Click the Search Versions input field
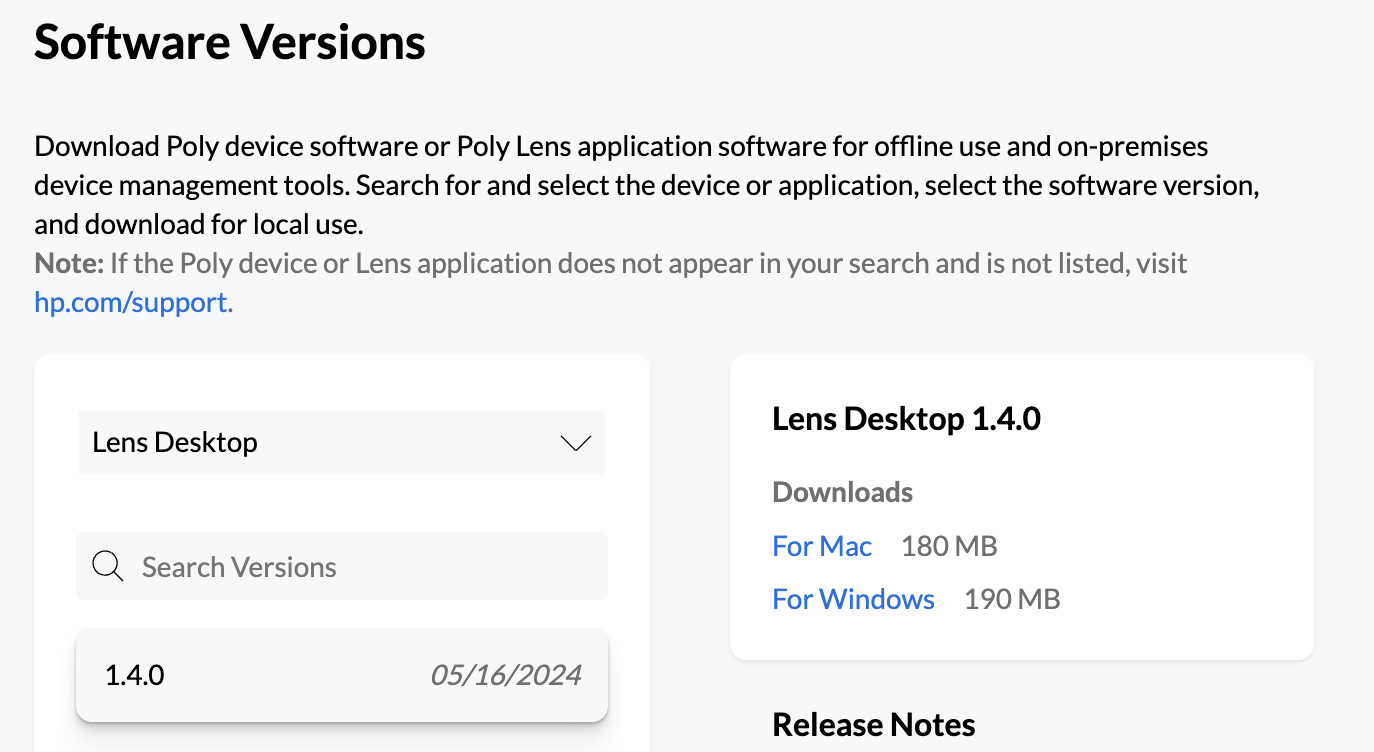1374x752 pixels. point(342,566)
